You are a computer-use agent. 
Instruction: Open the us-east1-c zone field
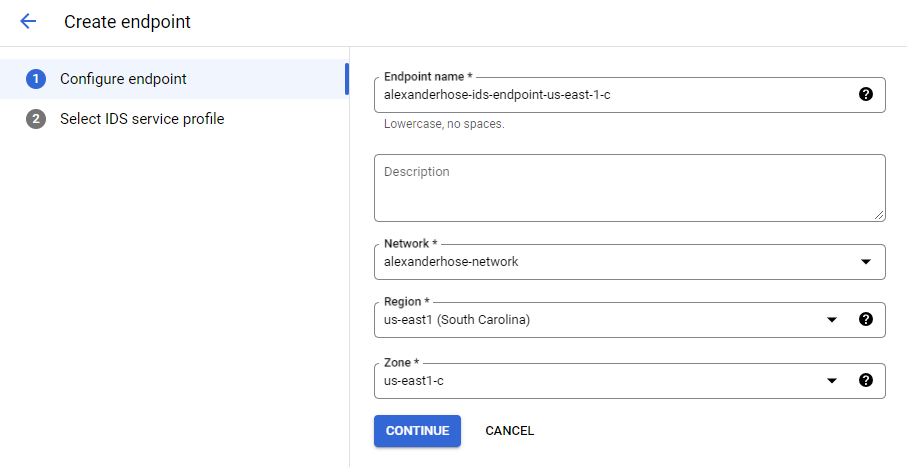click(629, 381)
